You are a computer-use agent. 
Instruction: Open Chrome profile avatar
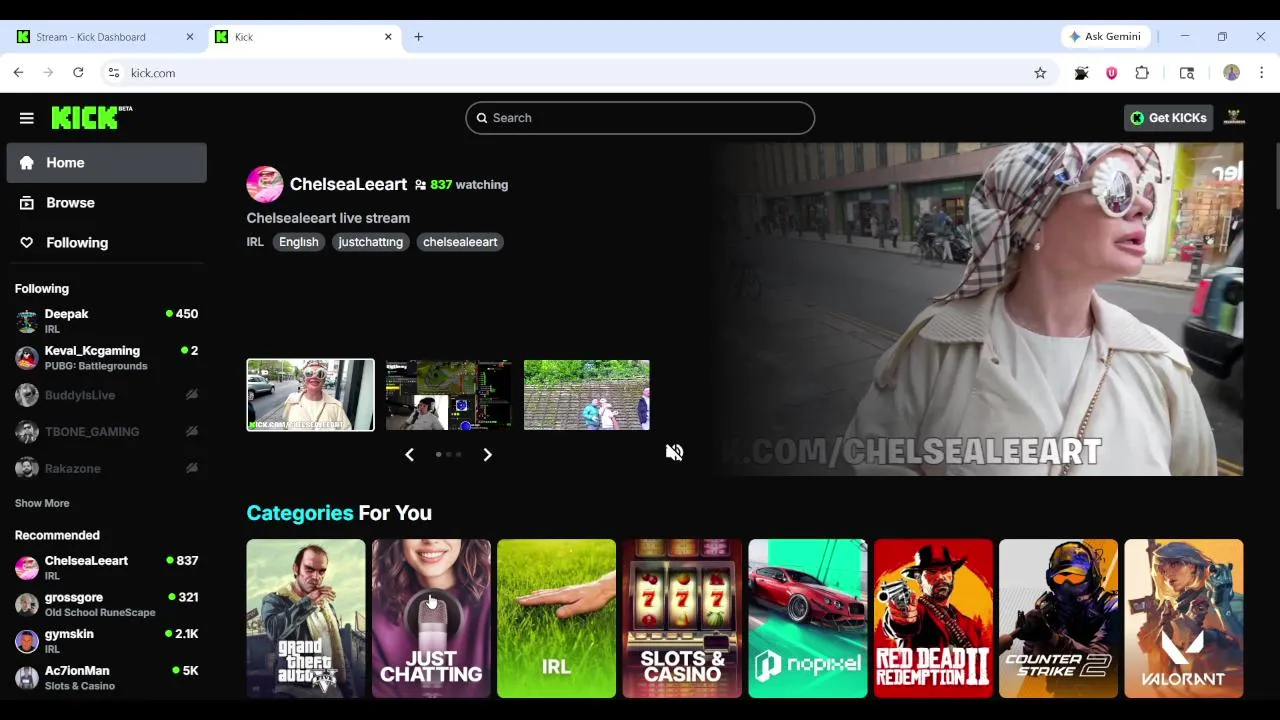coord(1231,73)
